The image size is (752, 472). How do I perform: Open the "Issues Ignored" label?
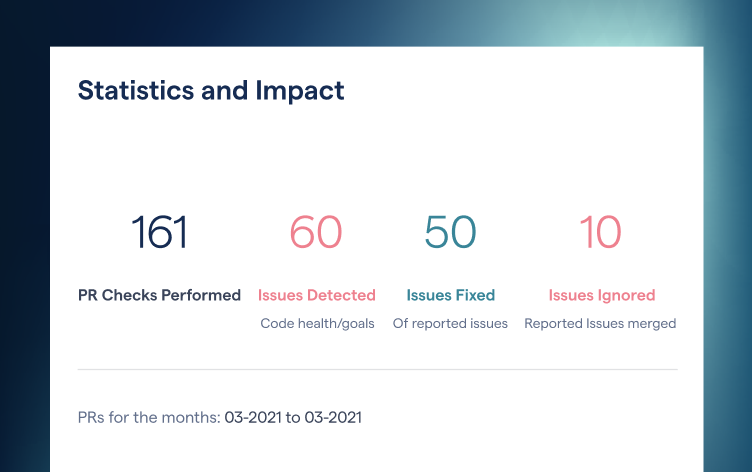tap(602, 295)
